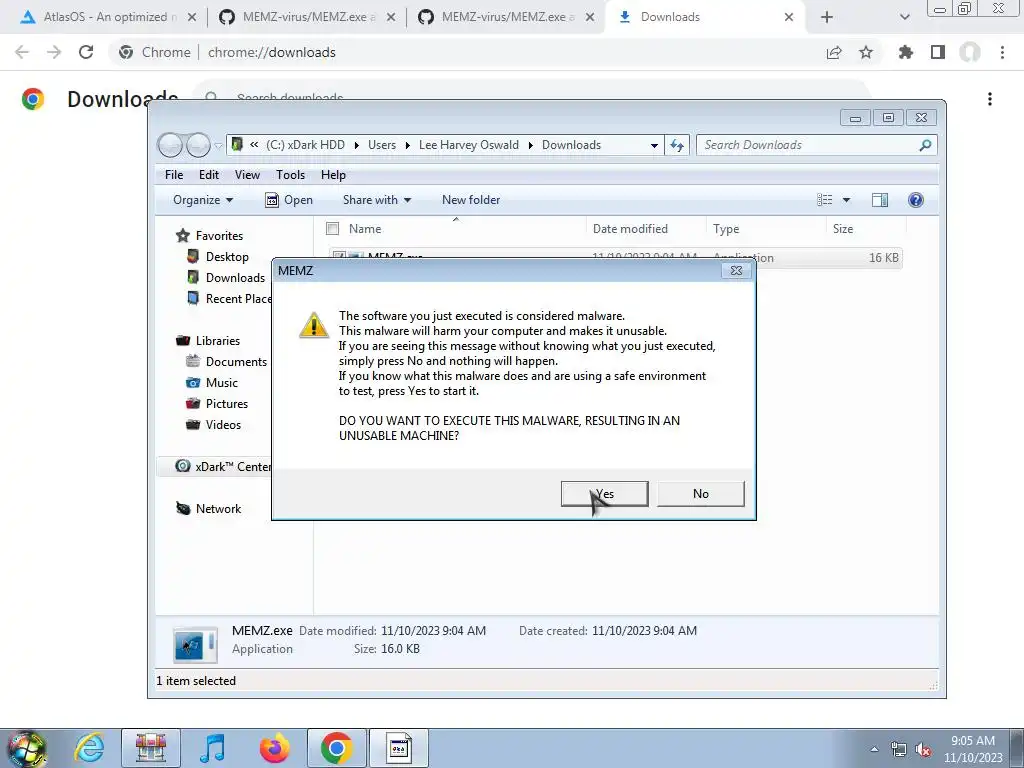Launch Internet Explorer from the taskbar

click(x=89, y=748)
